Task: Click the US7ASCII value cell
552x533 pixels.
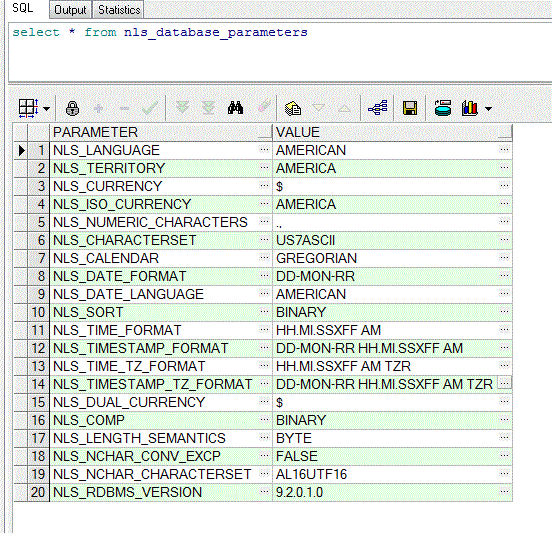Action: tap(385, 240)
